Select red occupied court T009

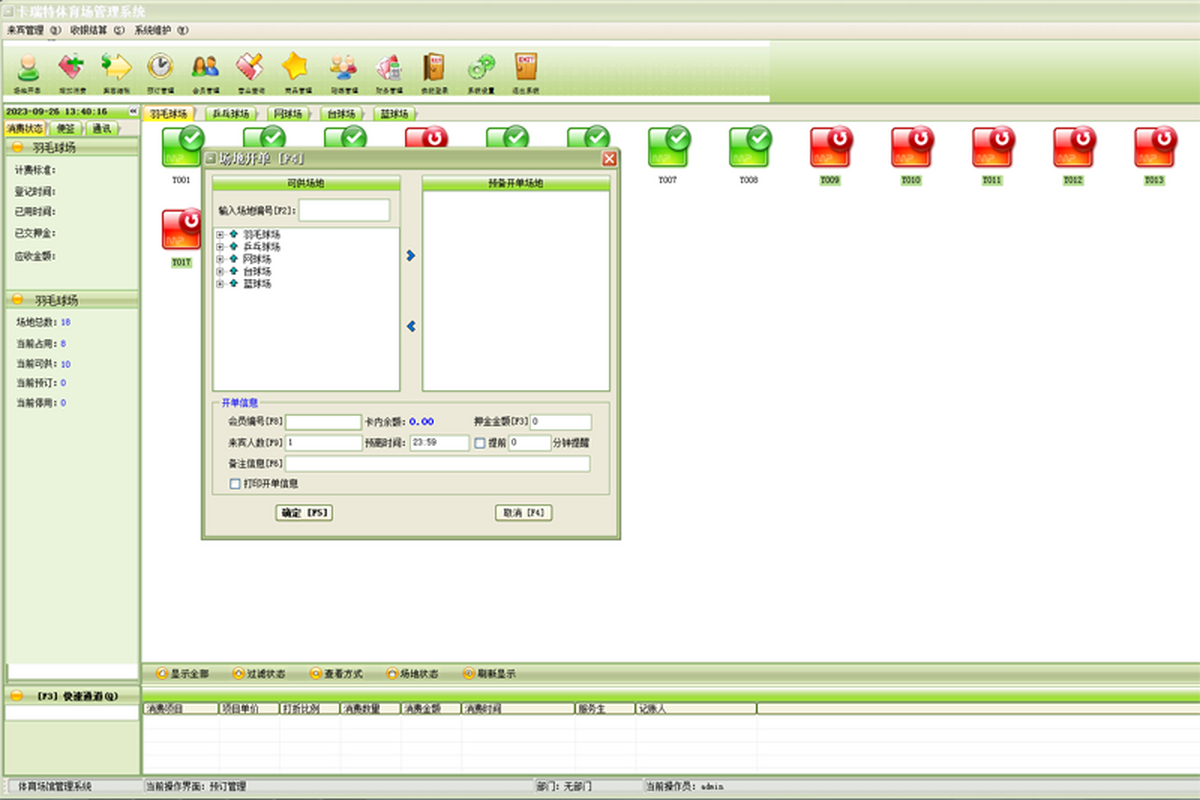coord(830,148)
